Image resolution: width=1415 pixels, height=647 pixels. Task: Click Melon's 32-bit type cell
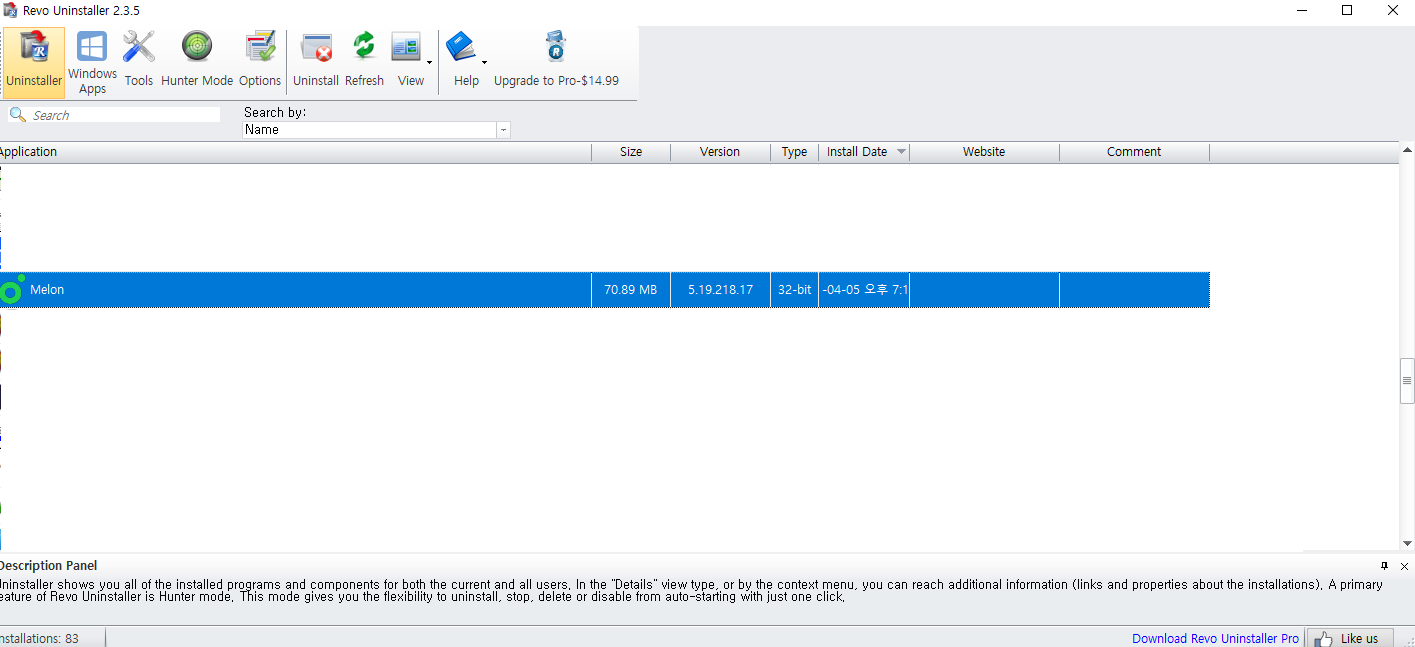794,290
